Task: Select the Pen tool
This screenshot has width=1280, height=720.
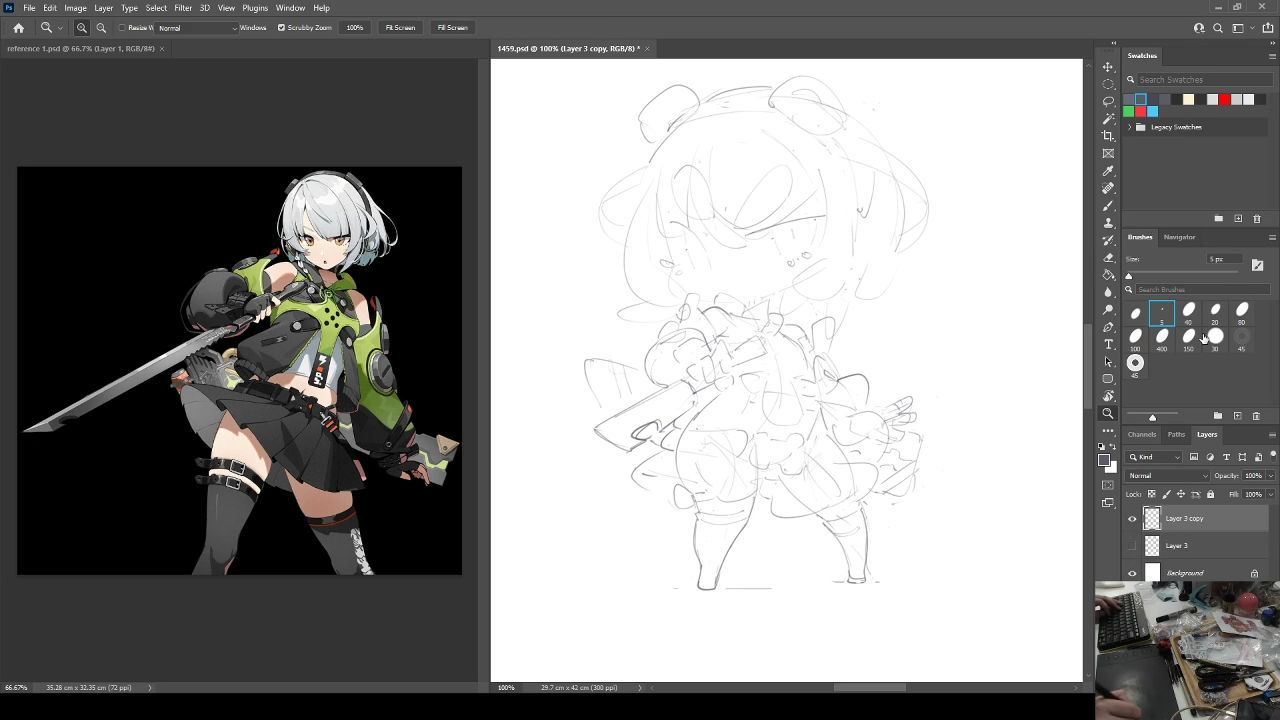Action: pyautogui.click(x=1108, y=327)
